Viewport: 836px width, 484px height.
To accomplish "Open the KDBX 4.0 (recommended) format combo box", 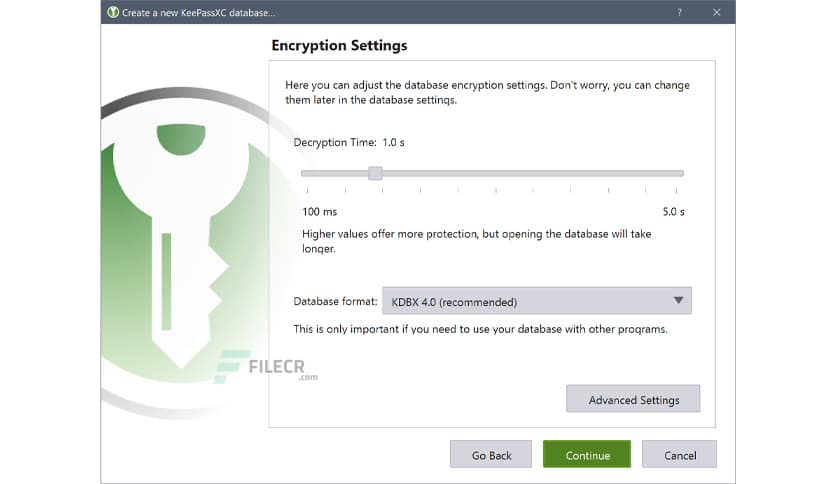I will [536, 301].
